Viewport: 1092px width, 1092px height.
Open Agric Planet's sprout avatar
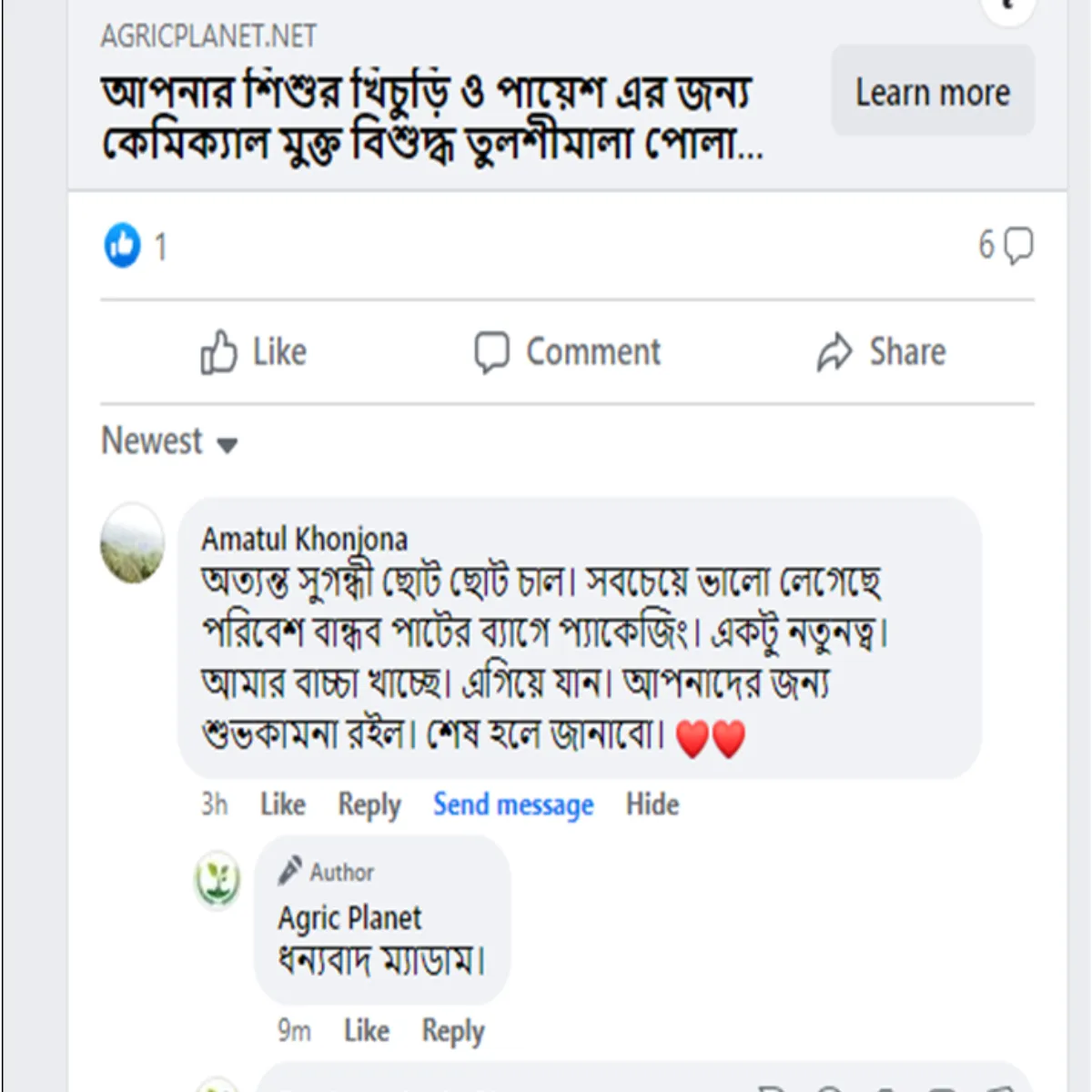(217, 879)
